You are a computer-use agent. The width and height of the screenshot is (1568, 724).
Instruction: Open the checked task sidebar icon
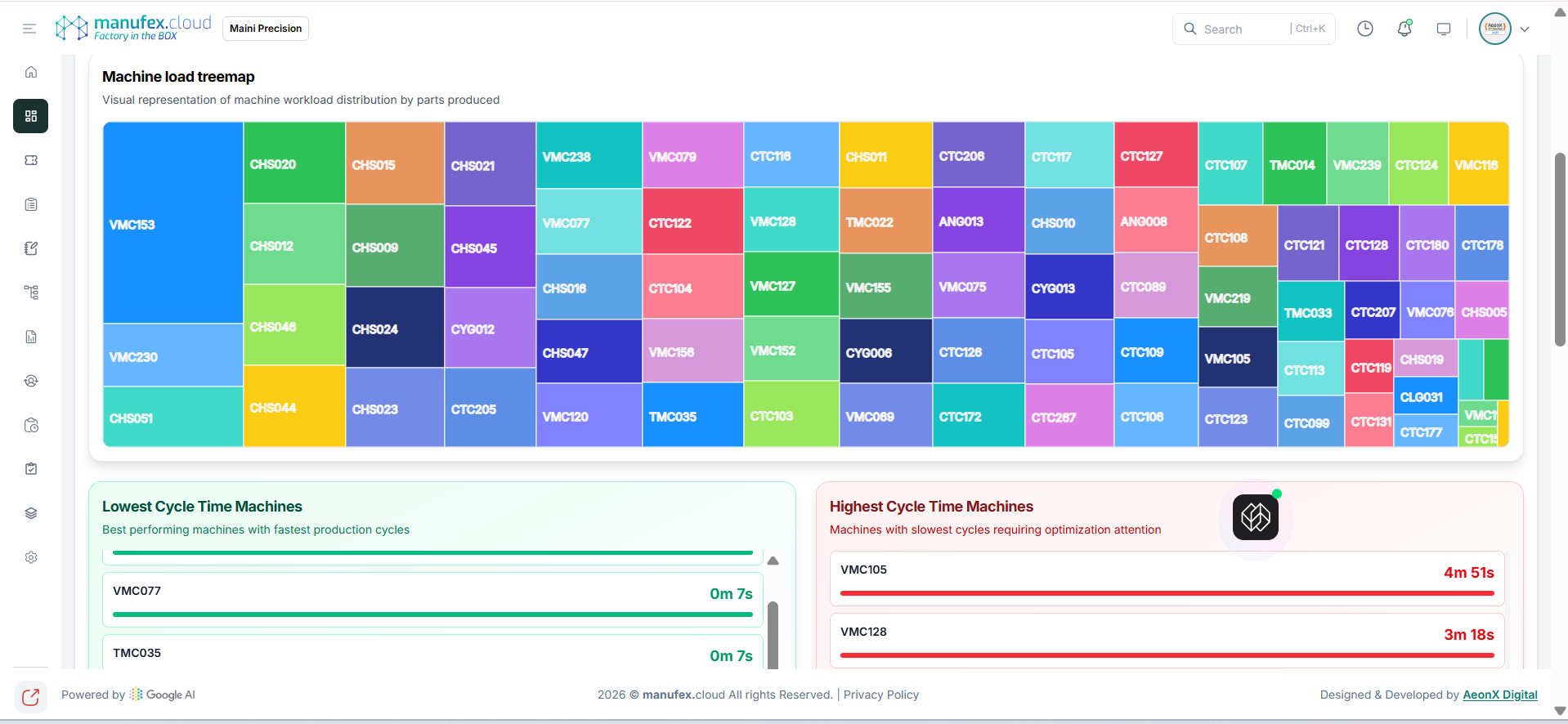(31, 469)
